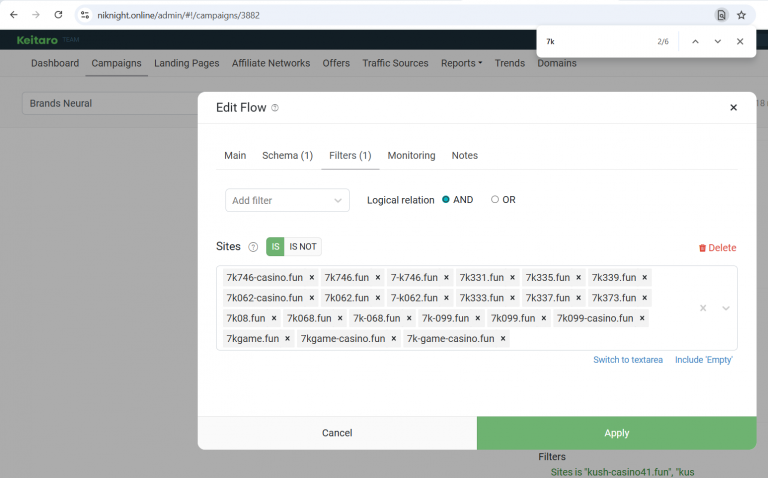Screen dimensions: 768x478
Task: Remove the 7k335.fun site tag
Action: point(578,278)
